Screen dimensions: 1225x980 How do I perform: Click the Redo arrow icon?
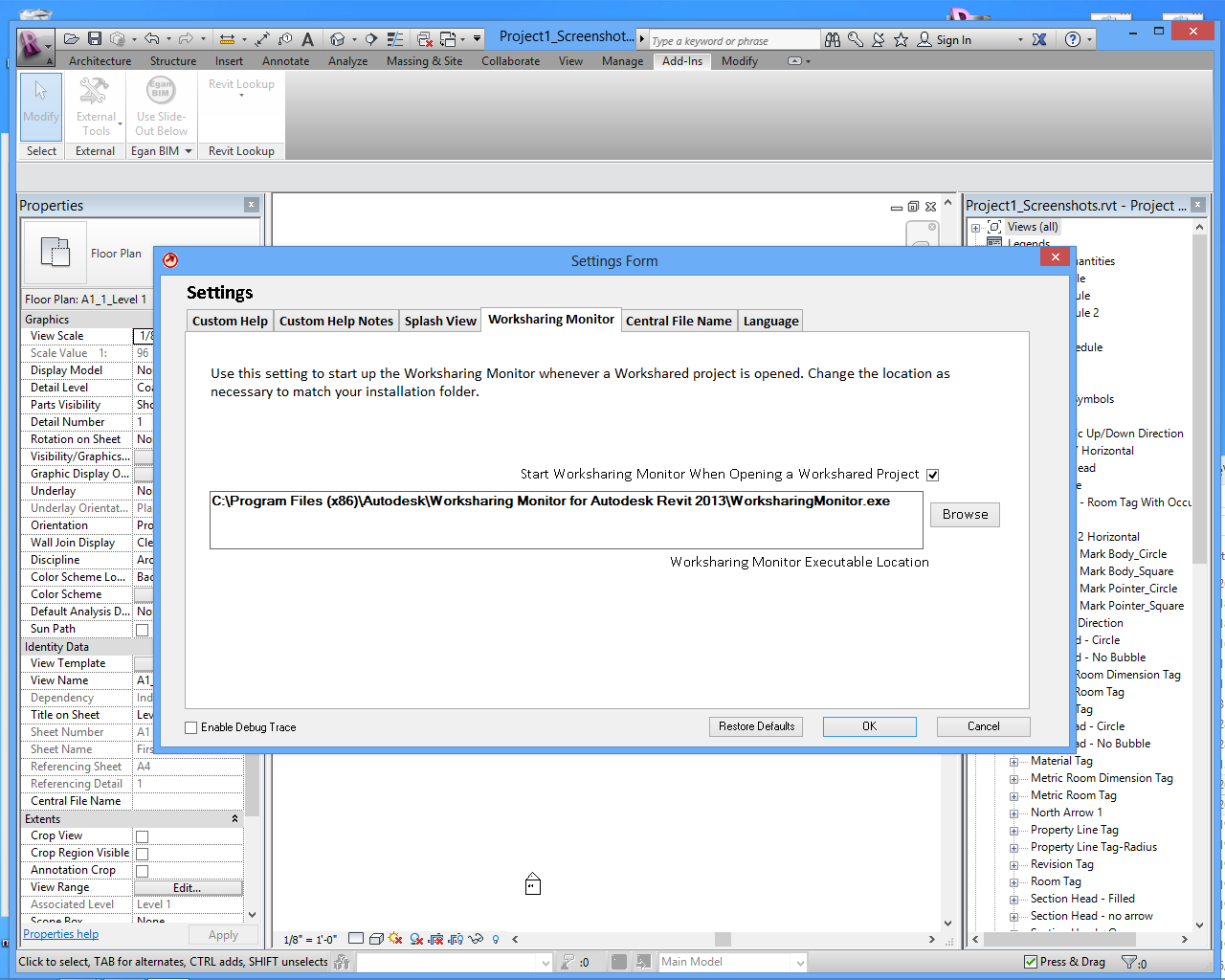(x=186, y=39)
